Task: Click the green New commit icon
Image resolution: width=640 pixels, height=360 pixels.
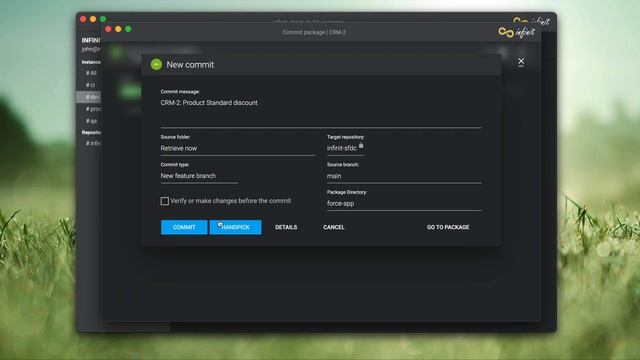Action: click(156, 64)
